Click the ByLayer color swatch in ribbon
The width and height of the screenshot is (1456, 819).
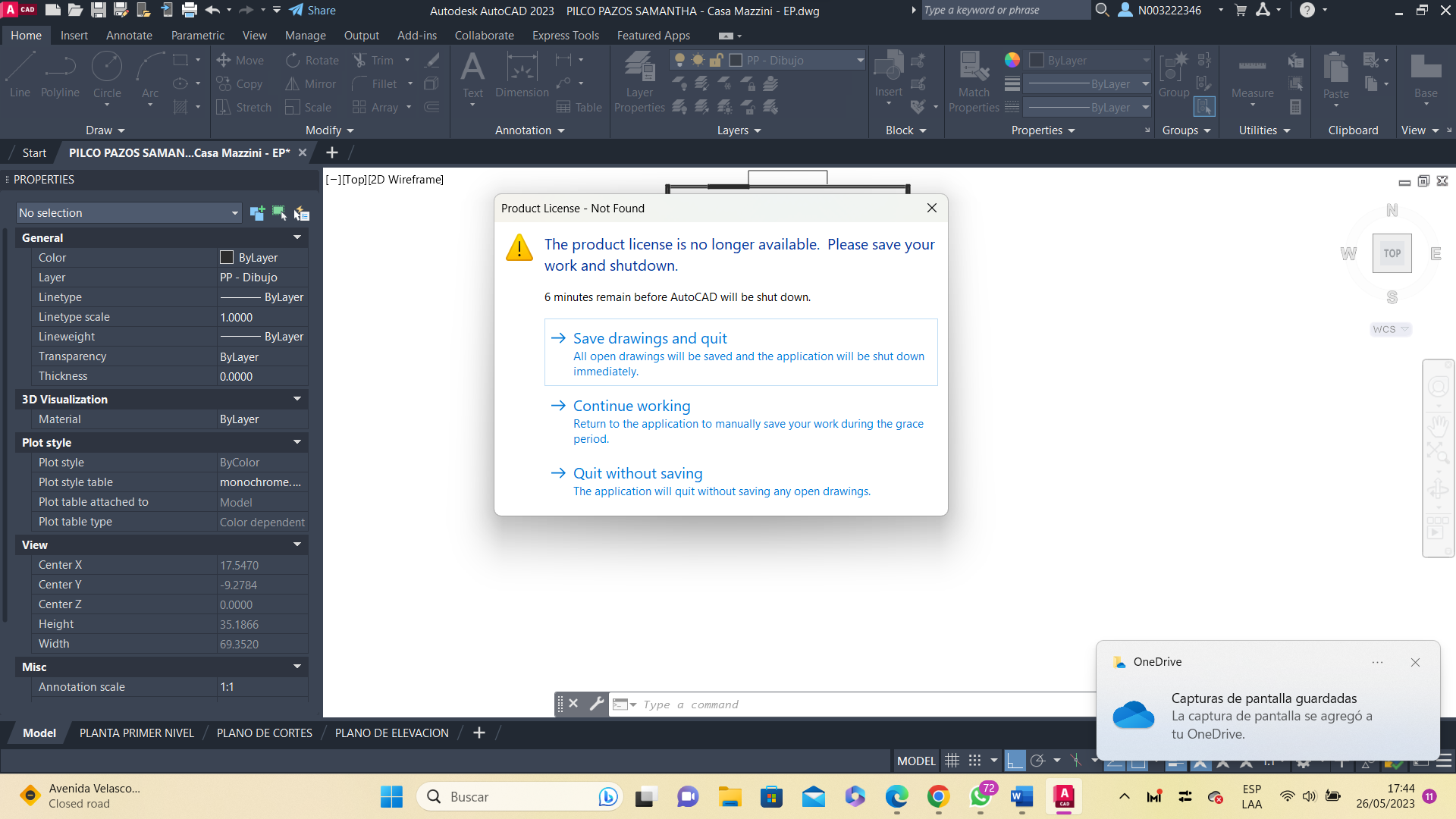pos(1036,60)
